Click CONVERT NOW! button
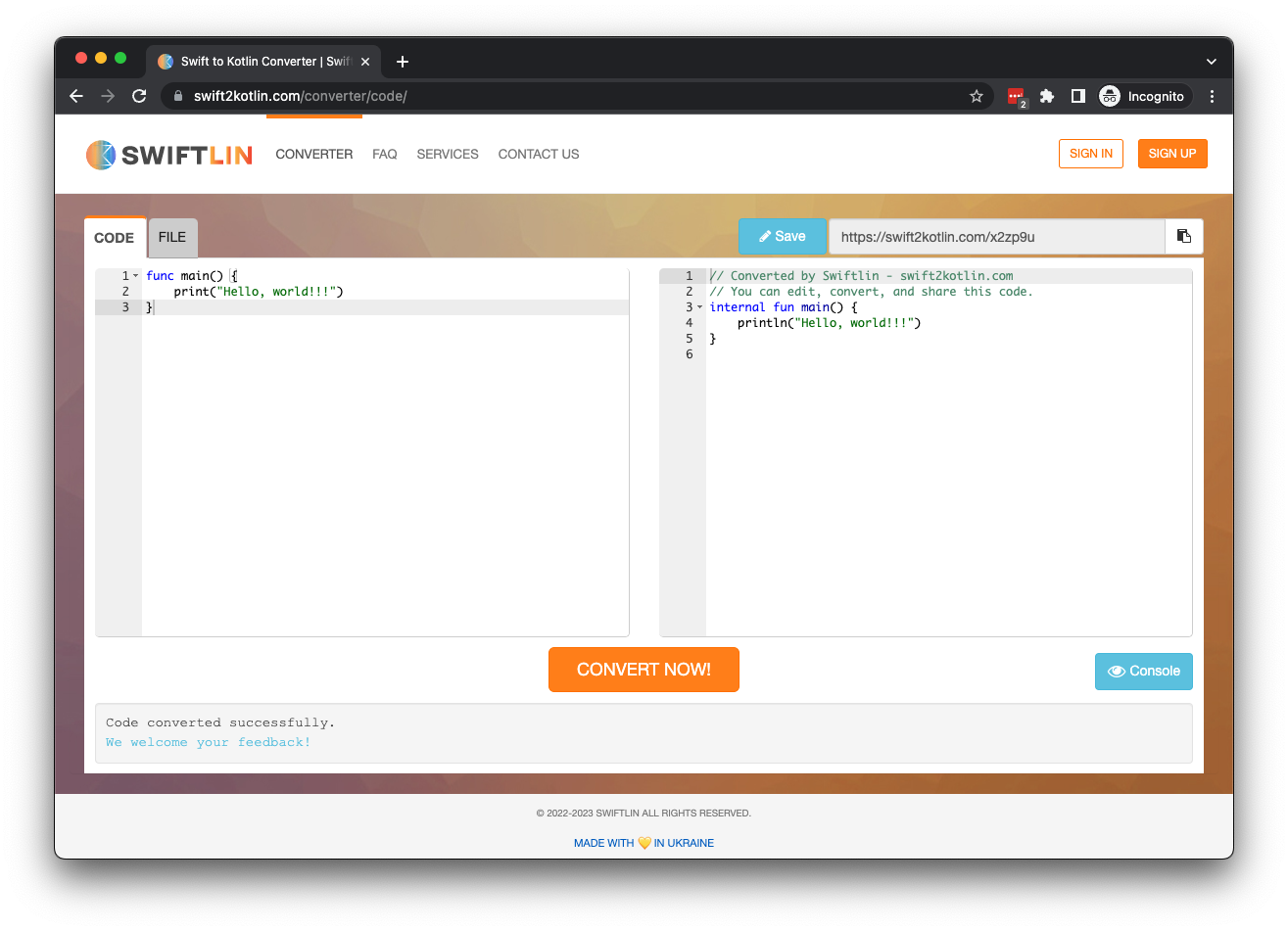 (644, 670)
